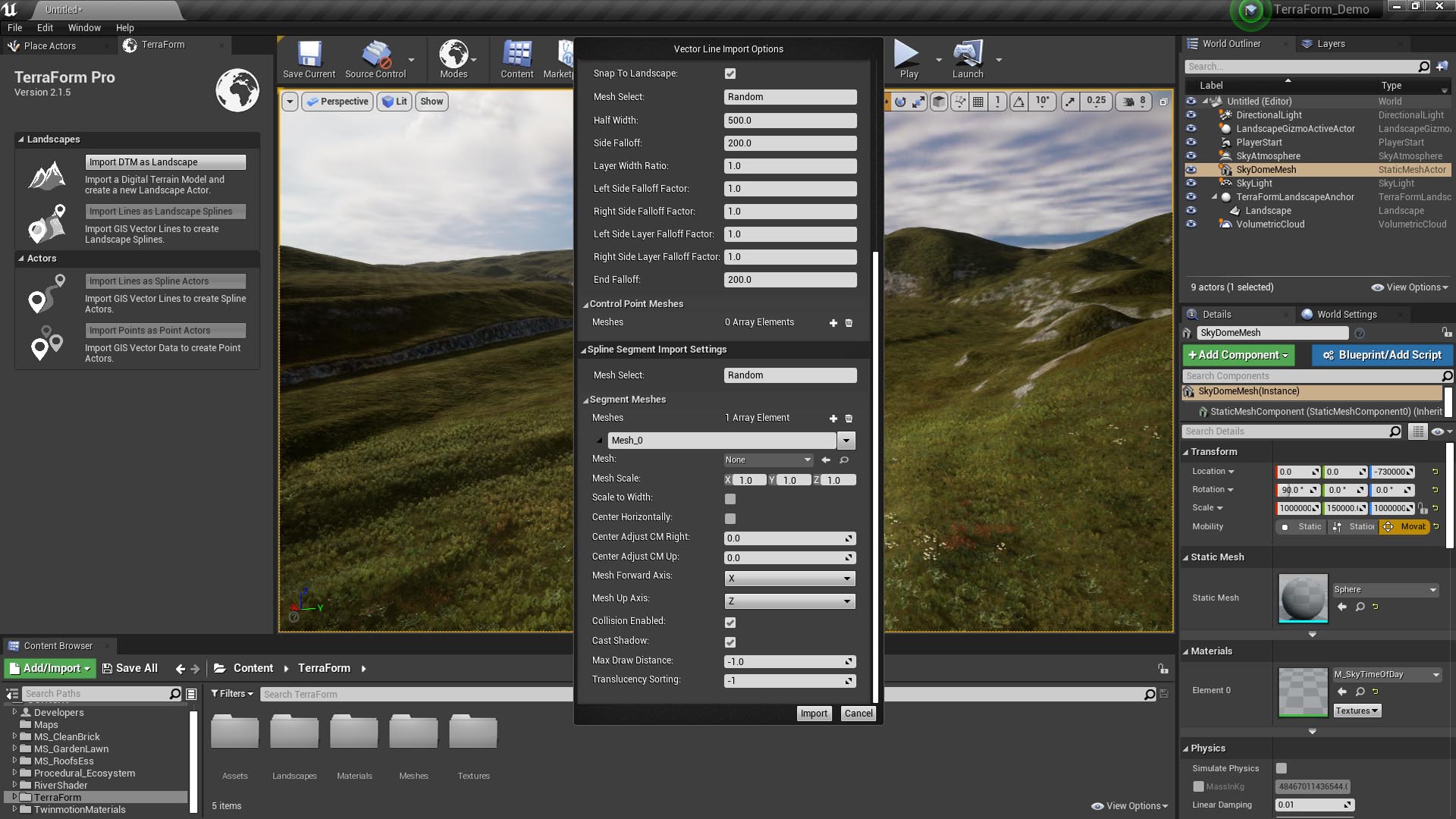Image resolution: width=1456 pixels, height=819 pixels.
Task: Click the Content Browser back arrow
Action: 180,669
